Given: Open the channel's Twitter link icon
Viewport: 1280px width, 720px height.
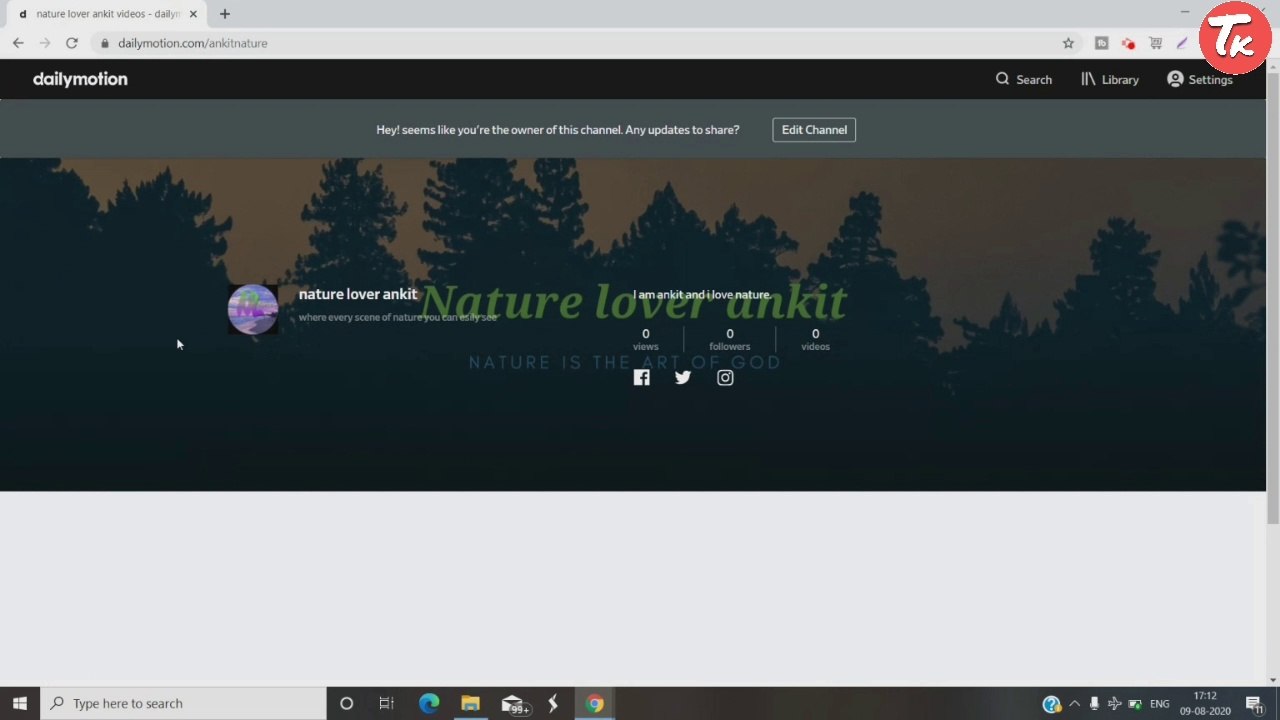Looking at the screenshot, I should [683, 378].
